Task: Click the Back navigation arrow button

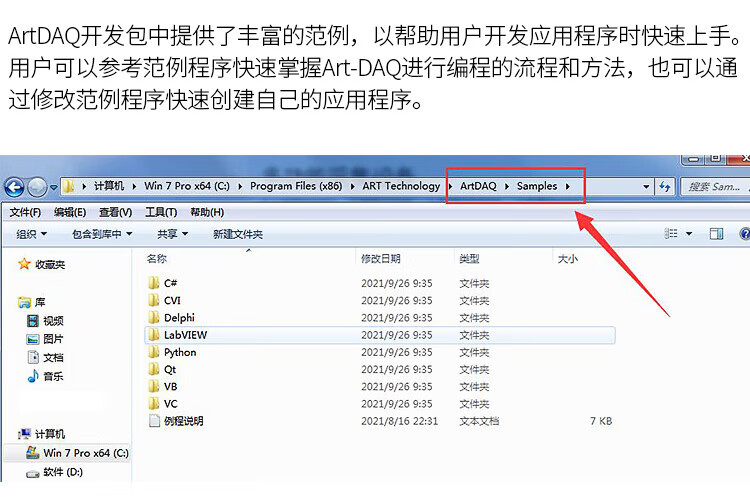Action: (15, 187)
